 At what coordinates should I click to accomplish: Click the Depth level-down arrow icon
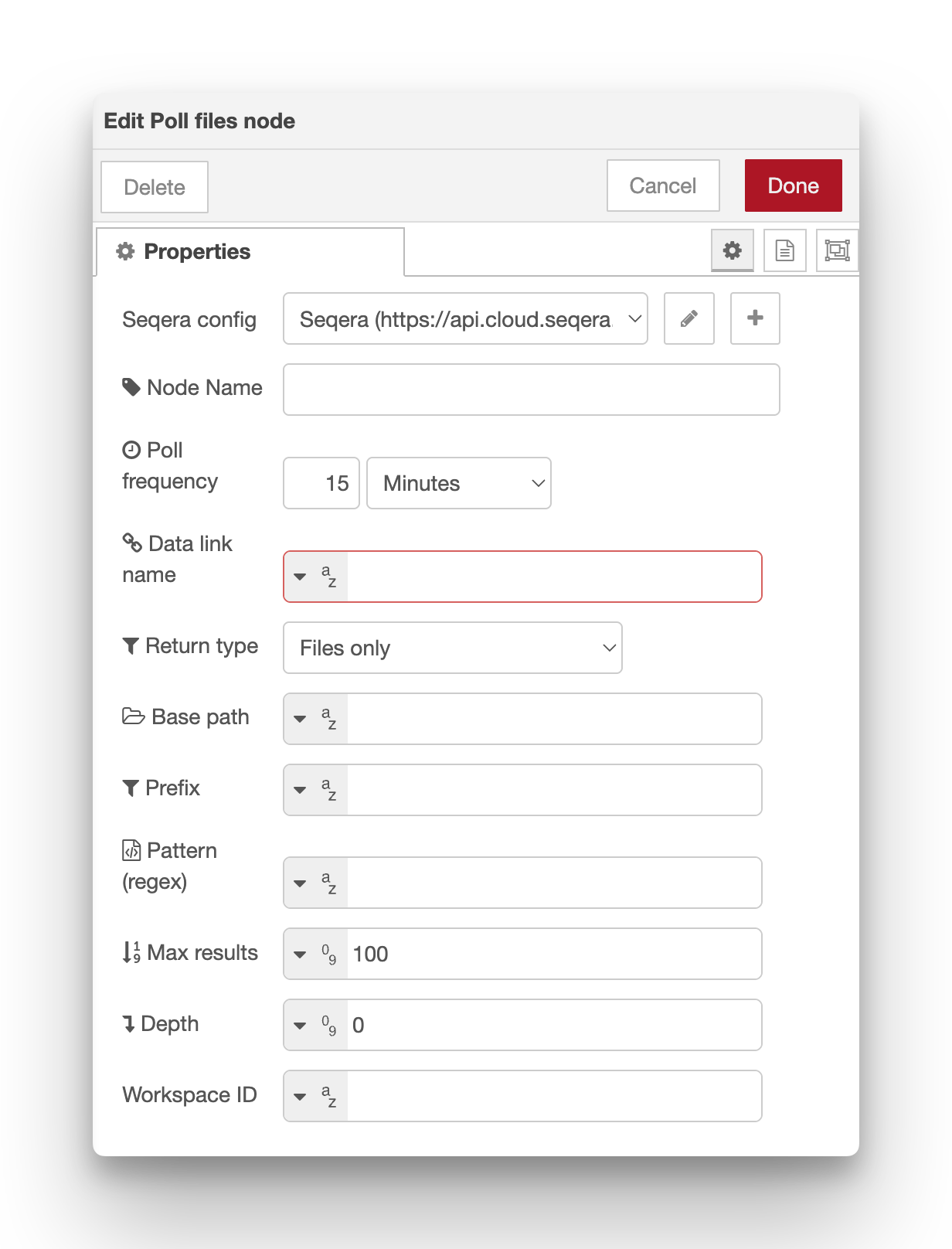(129, 1023)
